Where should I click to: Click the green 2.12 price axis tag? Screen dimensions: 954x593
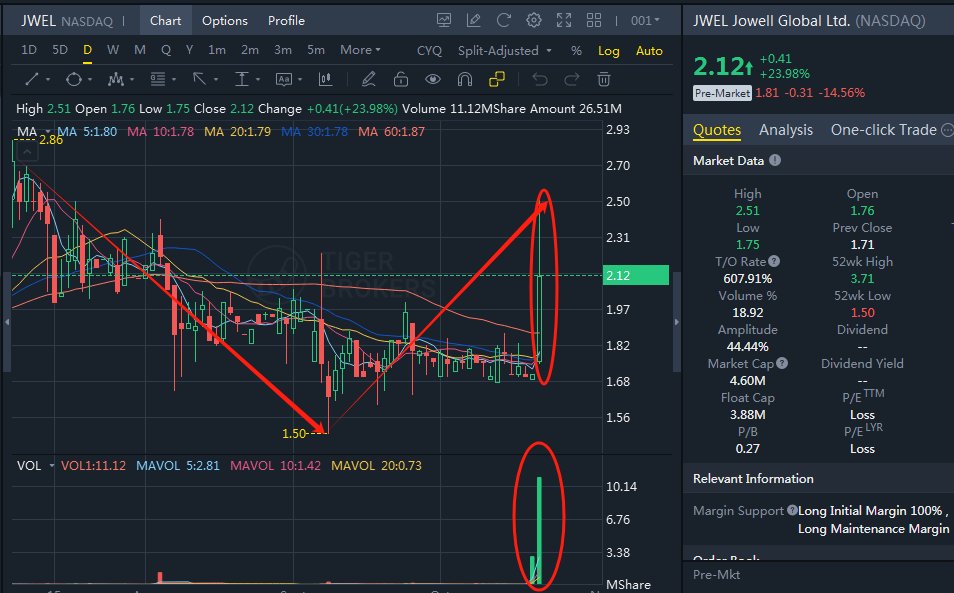[635, 276]
